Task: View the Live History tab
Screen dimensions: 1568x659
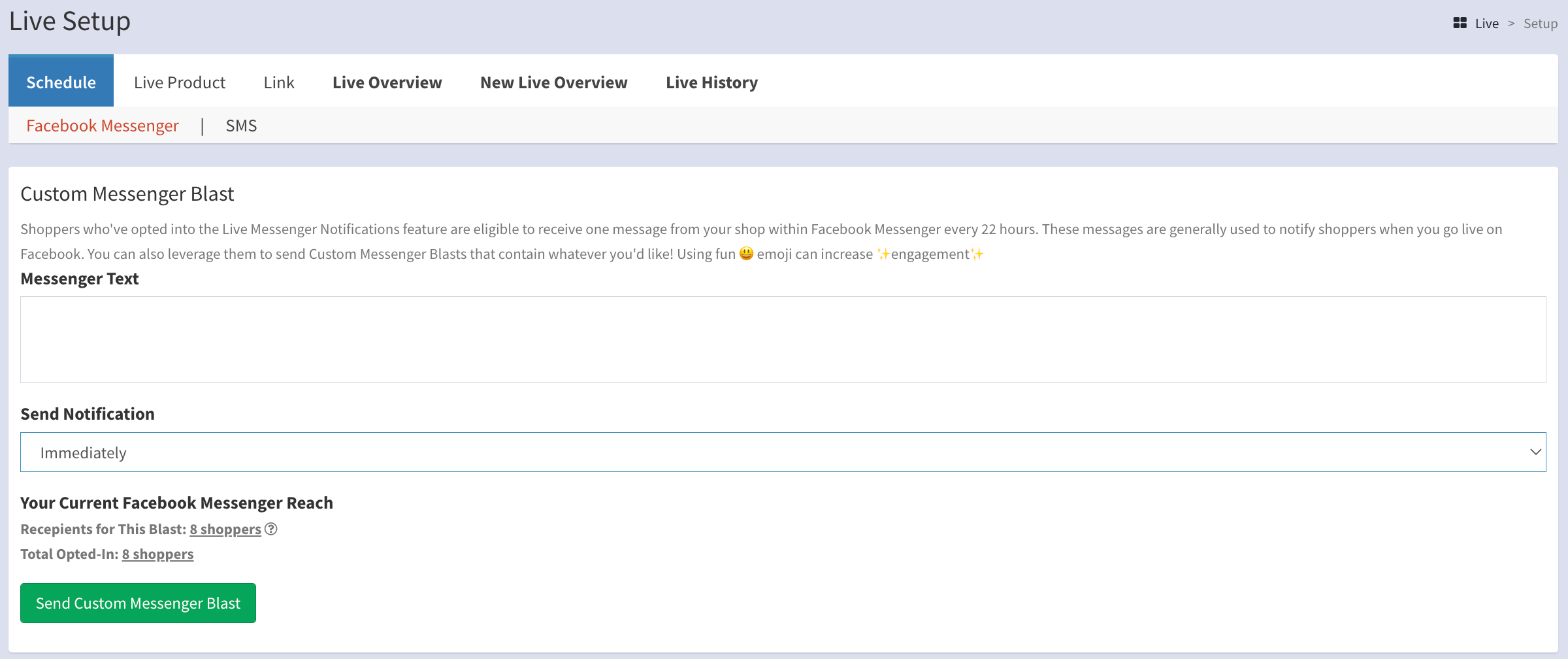Action: click(x=711, y=82)
